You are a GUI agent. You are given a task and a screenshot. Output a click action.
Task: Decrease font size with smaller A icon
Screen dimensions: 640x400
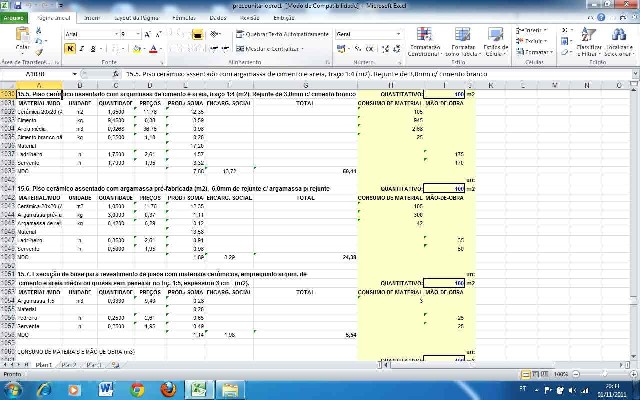click(x=159, y=35)
